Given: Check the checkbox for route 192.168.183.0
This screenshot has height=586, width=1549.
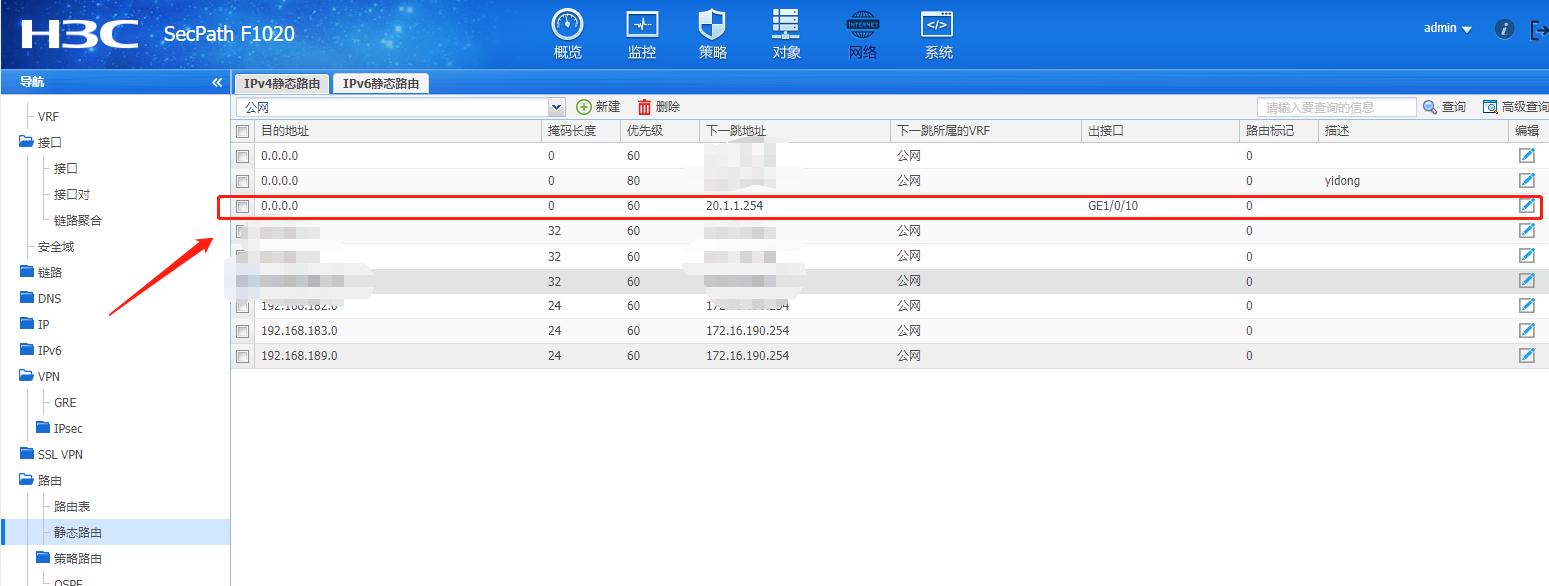Looking at the screenshot, I should point(242,330).
